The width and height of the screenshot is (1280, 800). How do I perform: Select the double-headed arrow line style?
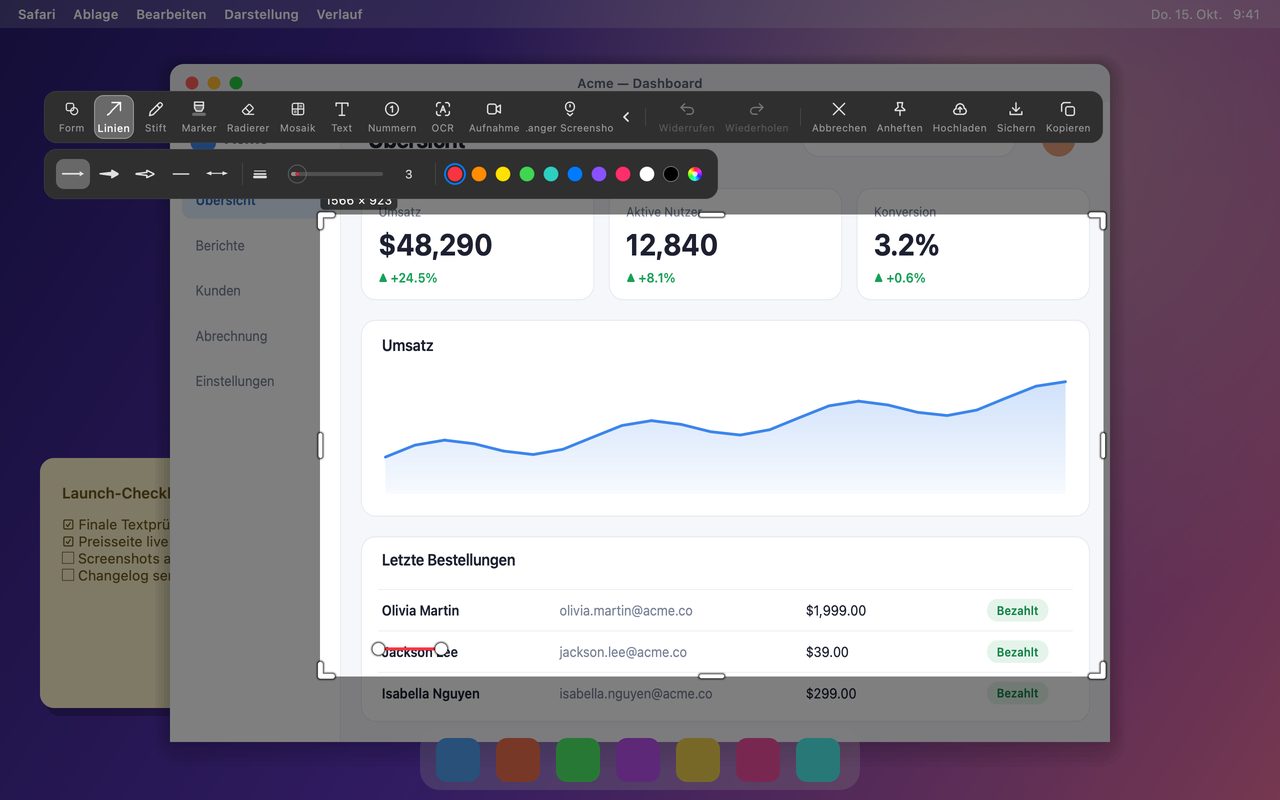point(217,174)
